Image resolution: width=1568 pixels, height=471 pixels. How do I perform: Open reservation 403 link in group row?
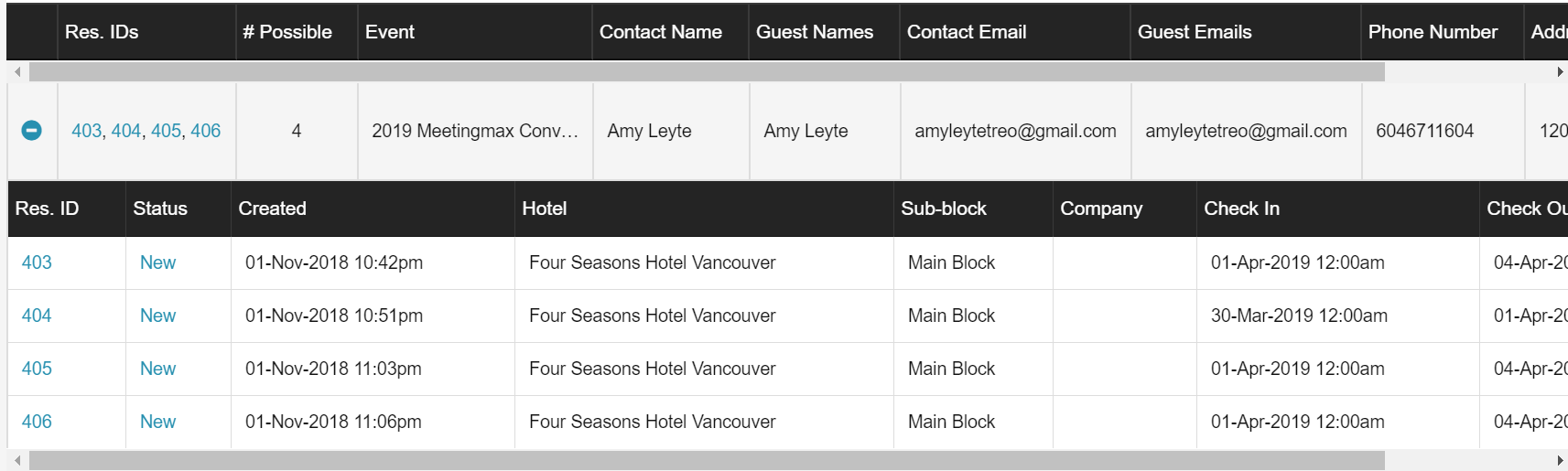pos(87,131)
